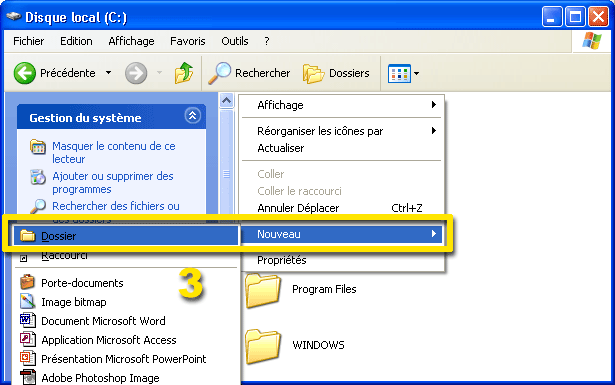Click Masquer le contenu de ce lecteur link
Screen dimensions: 615x385
pyautogui.click(x=114, y=152)
